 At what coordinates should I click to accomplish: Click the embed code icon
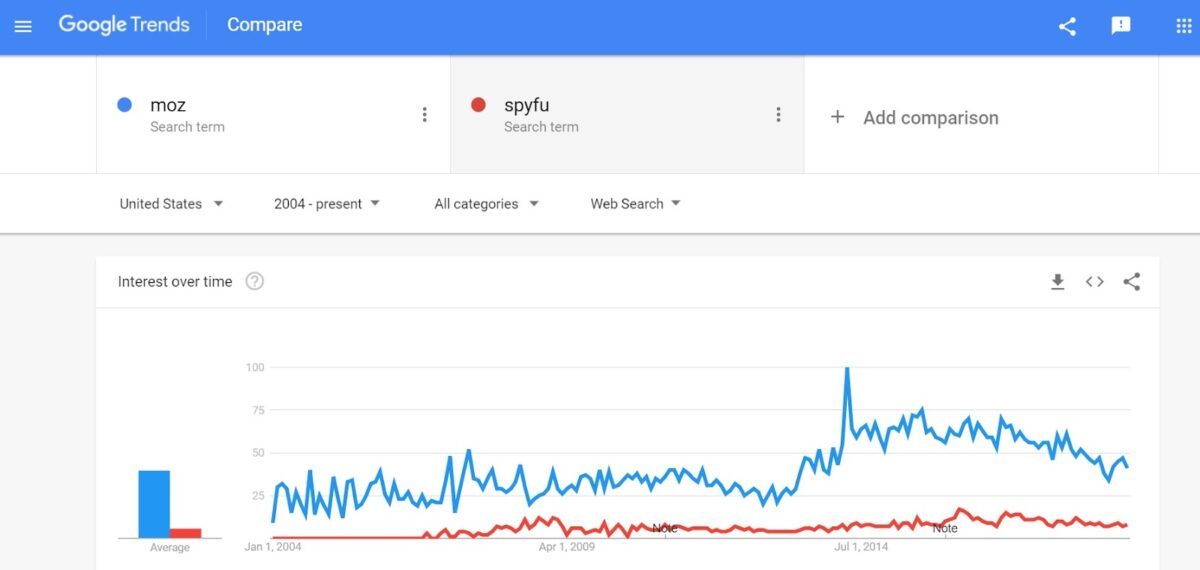[x=1095, y=282]
